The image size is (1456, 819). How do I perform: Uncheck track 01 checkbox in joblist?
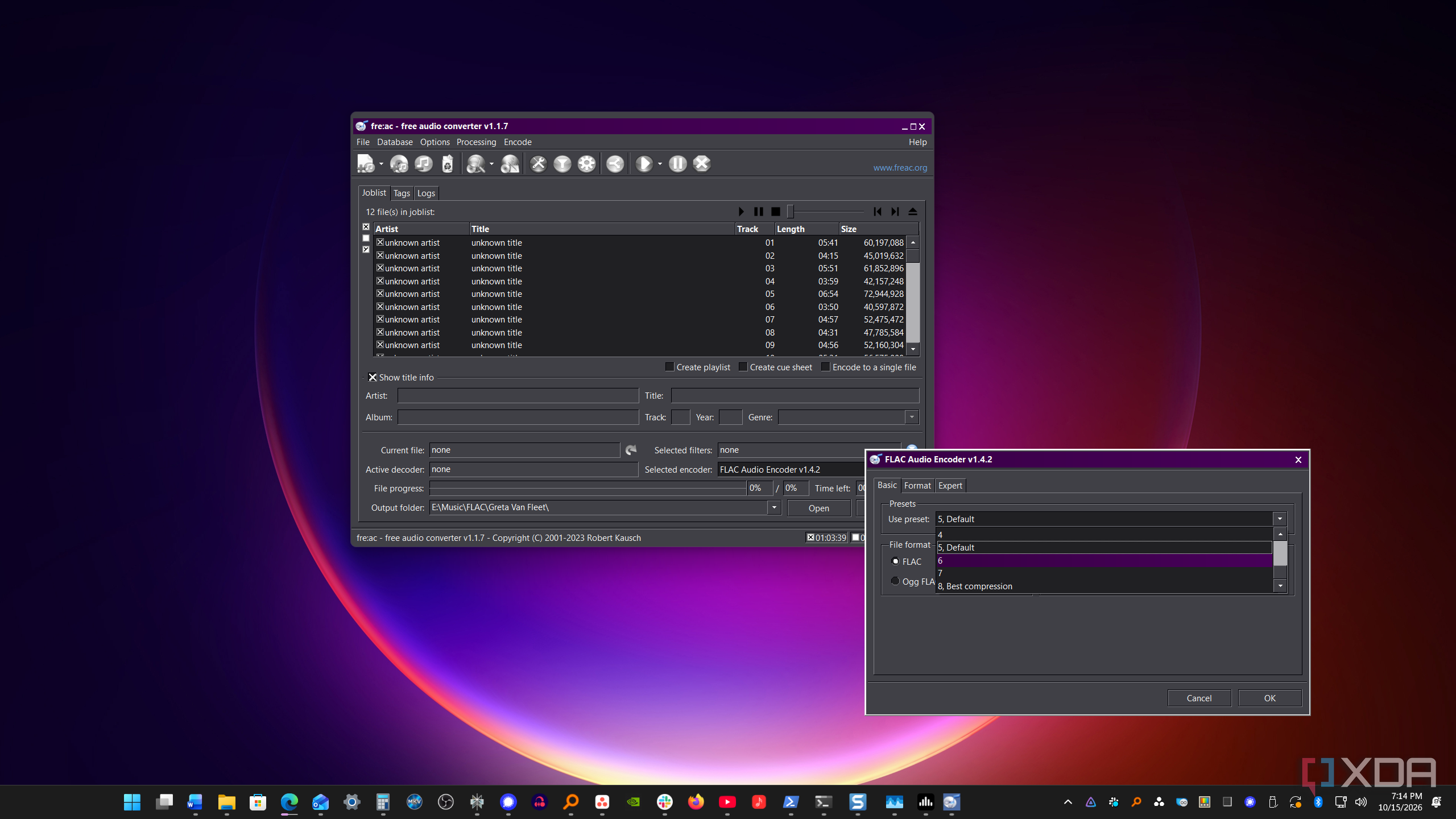[380, 242]
